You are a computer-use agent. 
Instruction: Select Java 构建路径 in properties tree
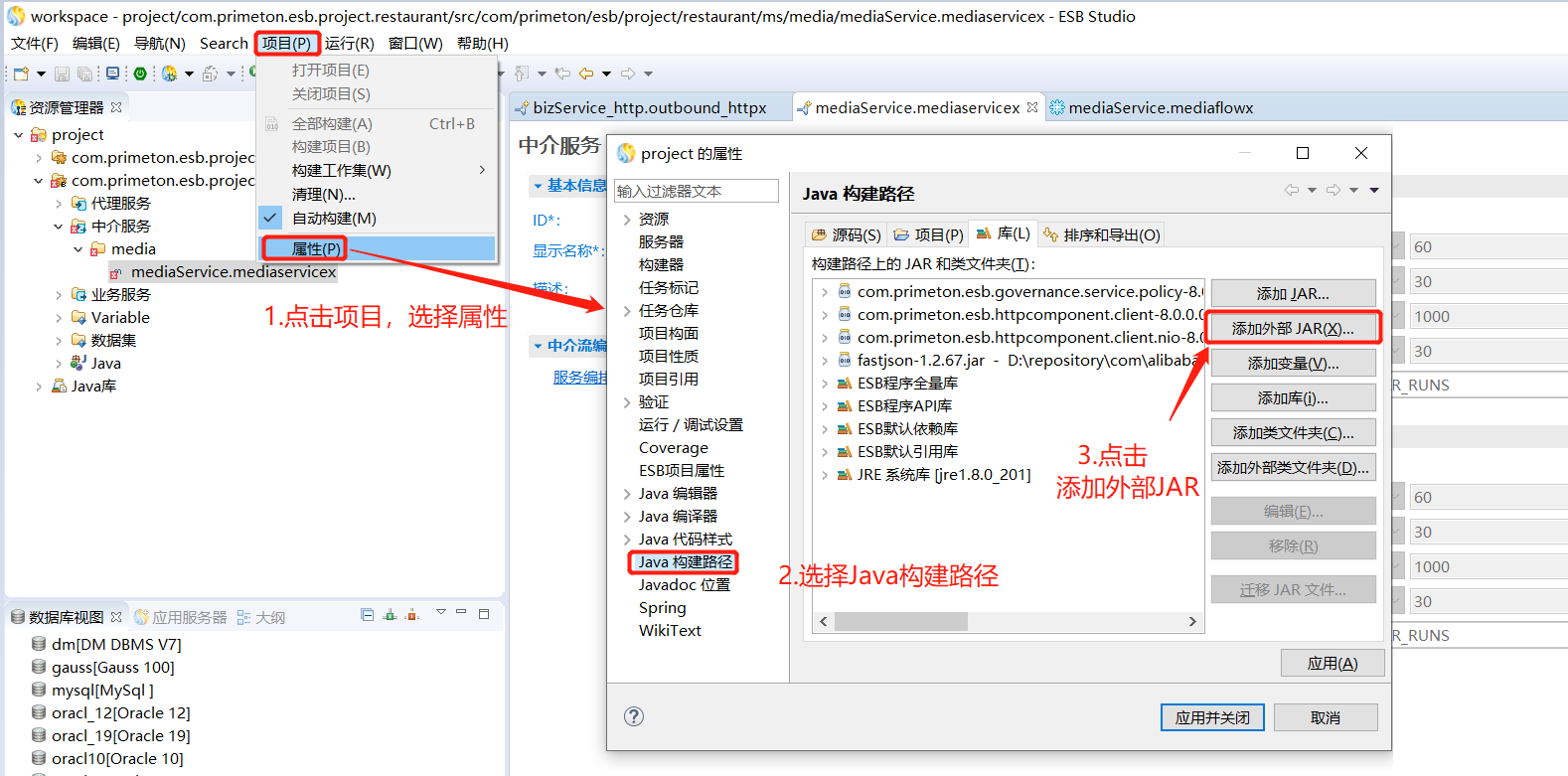tap(685, 562)
